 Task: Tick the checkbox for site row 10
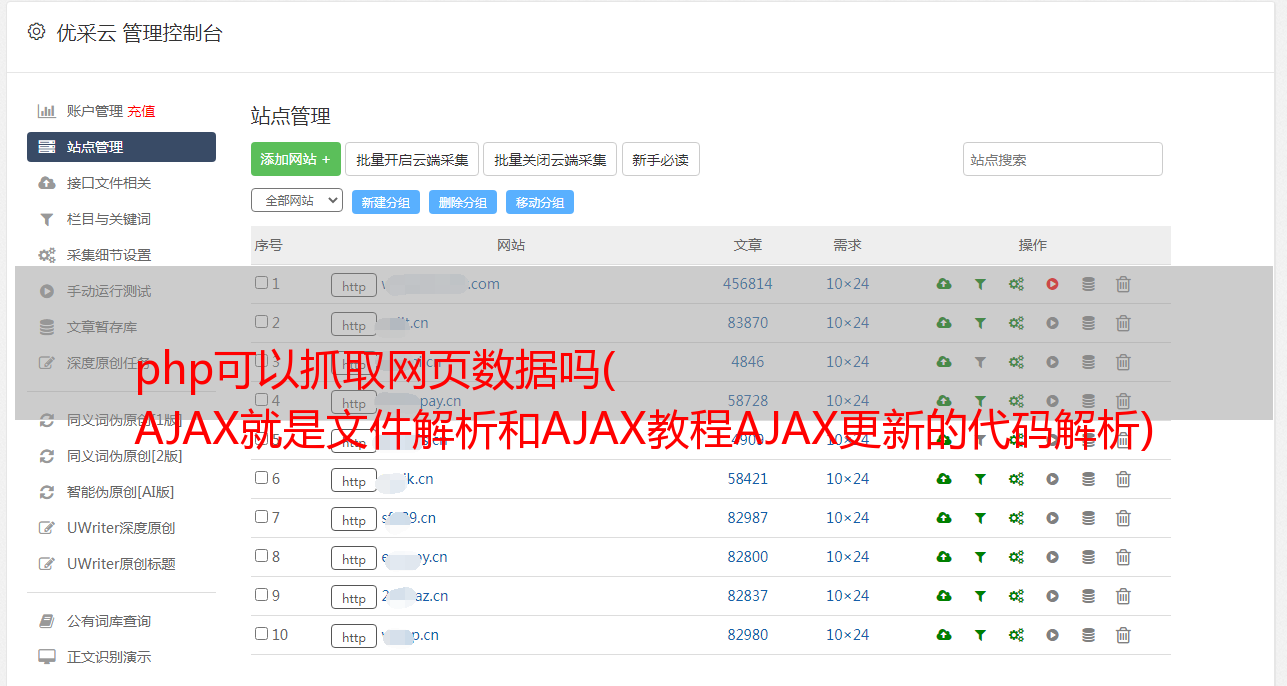261,634
